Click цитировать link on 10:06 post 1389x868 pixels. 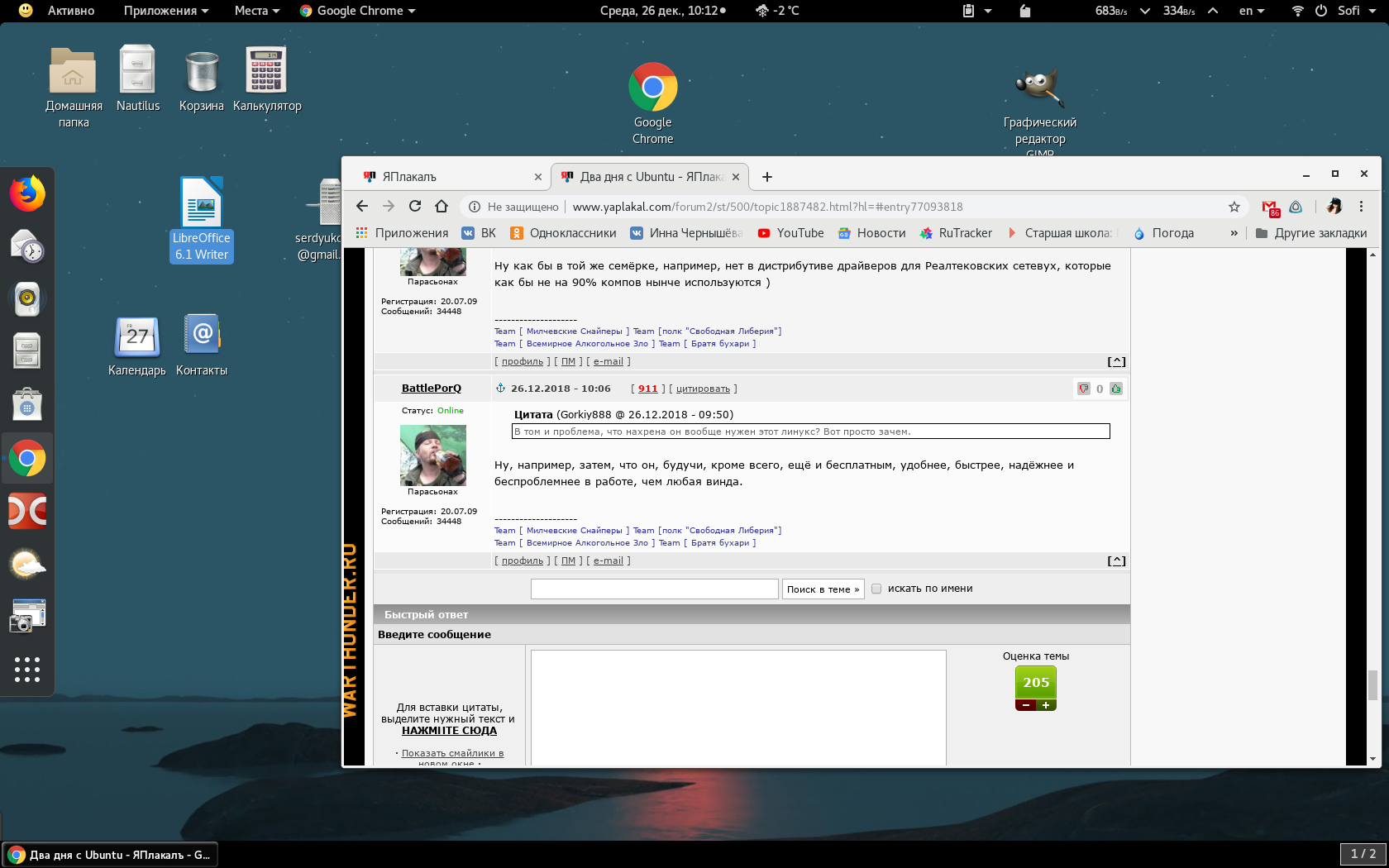click(703, 389)
